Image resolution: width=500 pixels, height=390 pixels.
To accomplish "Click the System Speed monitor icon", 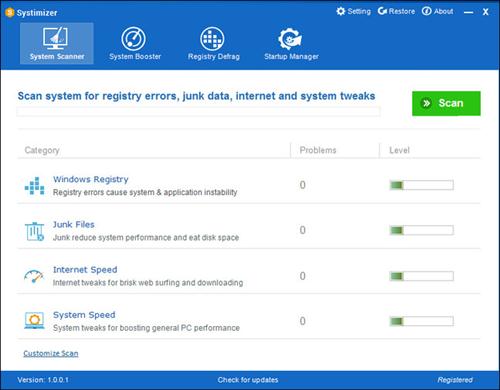I will coord(34,320).
